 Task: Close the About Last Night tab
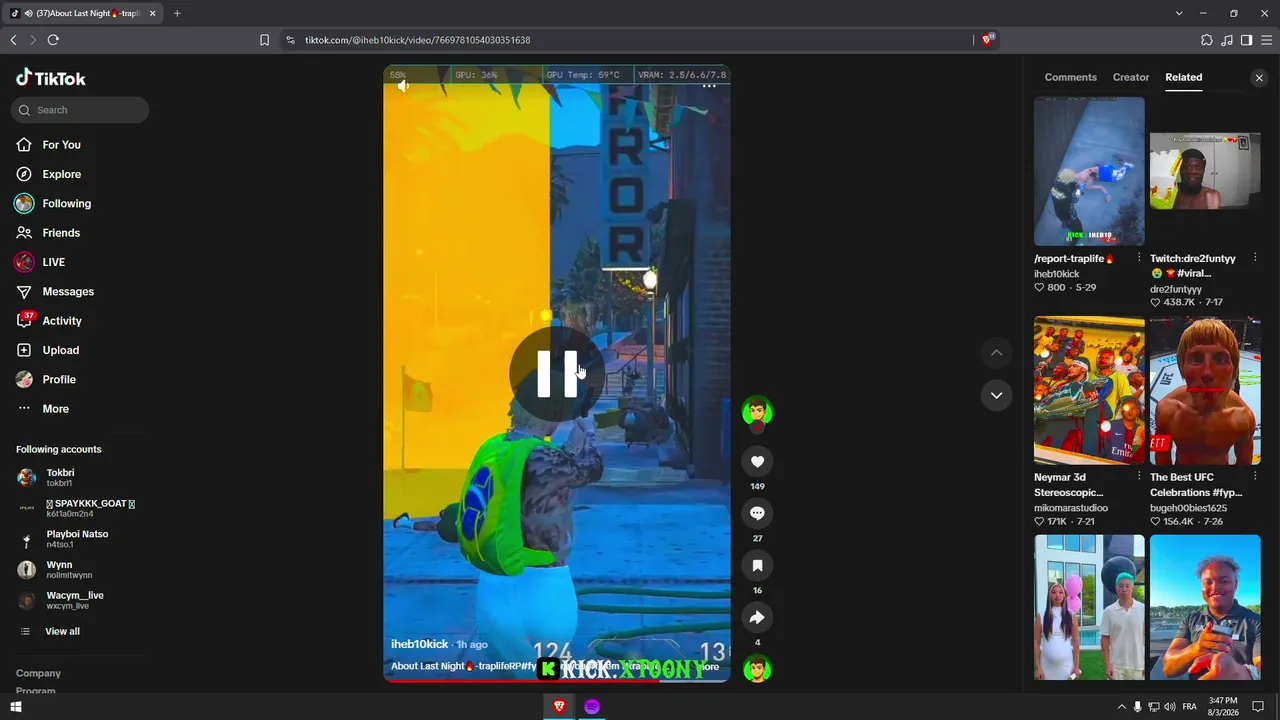tap(152, 14)
